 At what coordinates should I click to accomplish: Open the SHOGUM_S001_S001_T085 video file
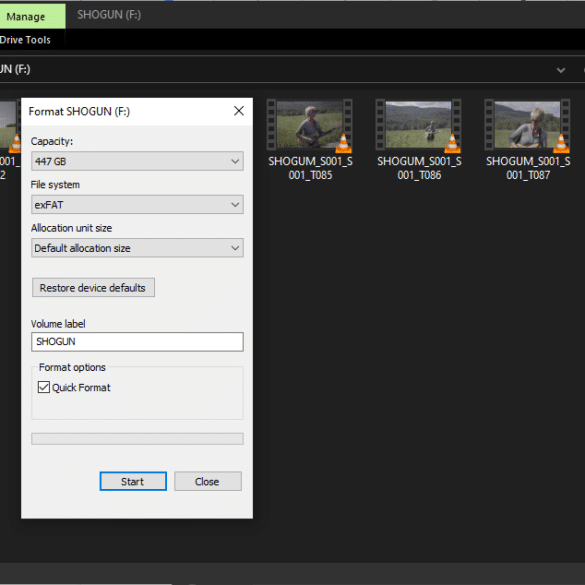(x=310, y=140)
